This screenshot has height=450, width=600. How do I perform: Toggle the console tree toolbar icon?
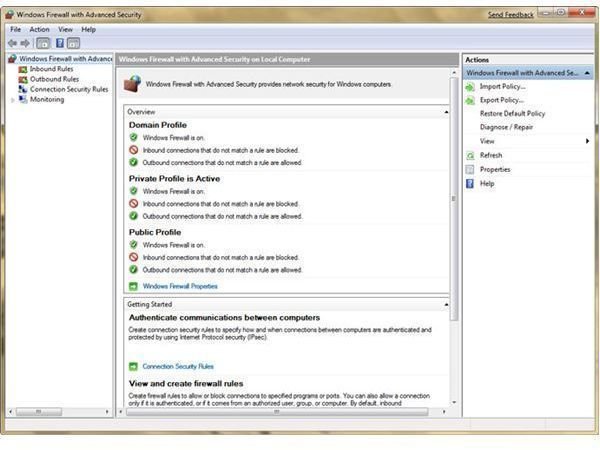[x=43, y=43]
